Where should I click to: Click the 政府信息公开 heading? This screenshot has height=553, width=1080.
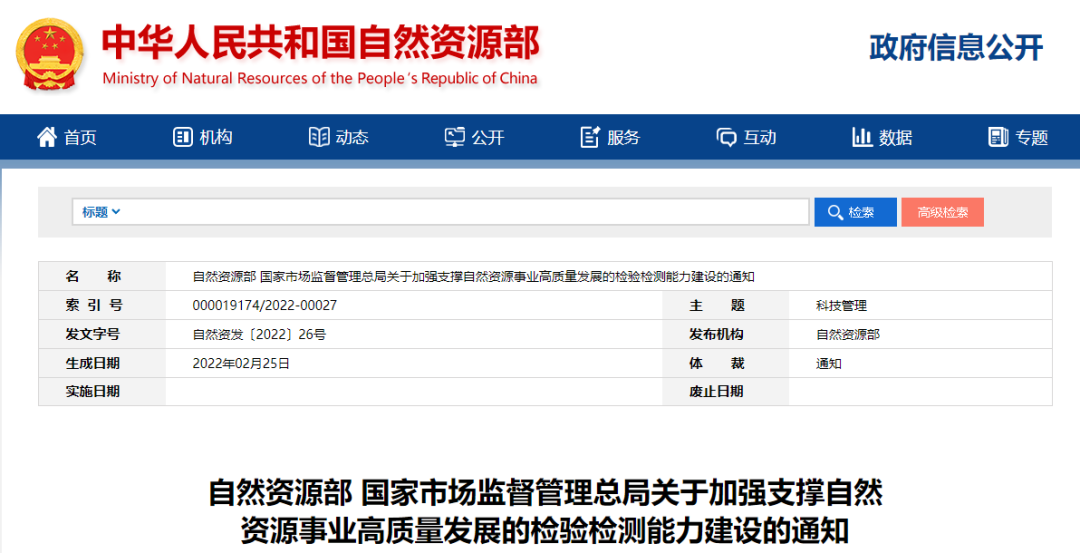956,48
